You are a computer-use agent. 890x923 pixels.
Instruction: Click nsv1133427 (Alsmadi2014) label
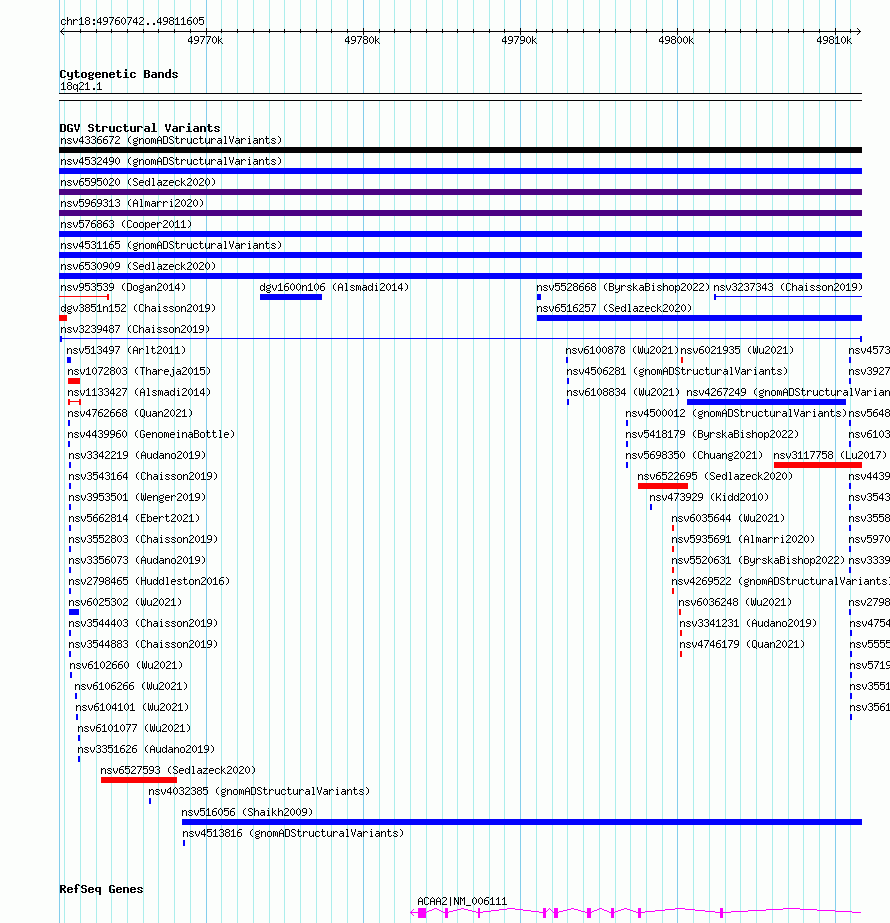(139, 393)
